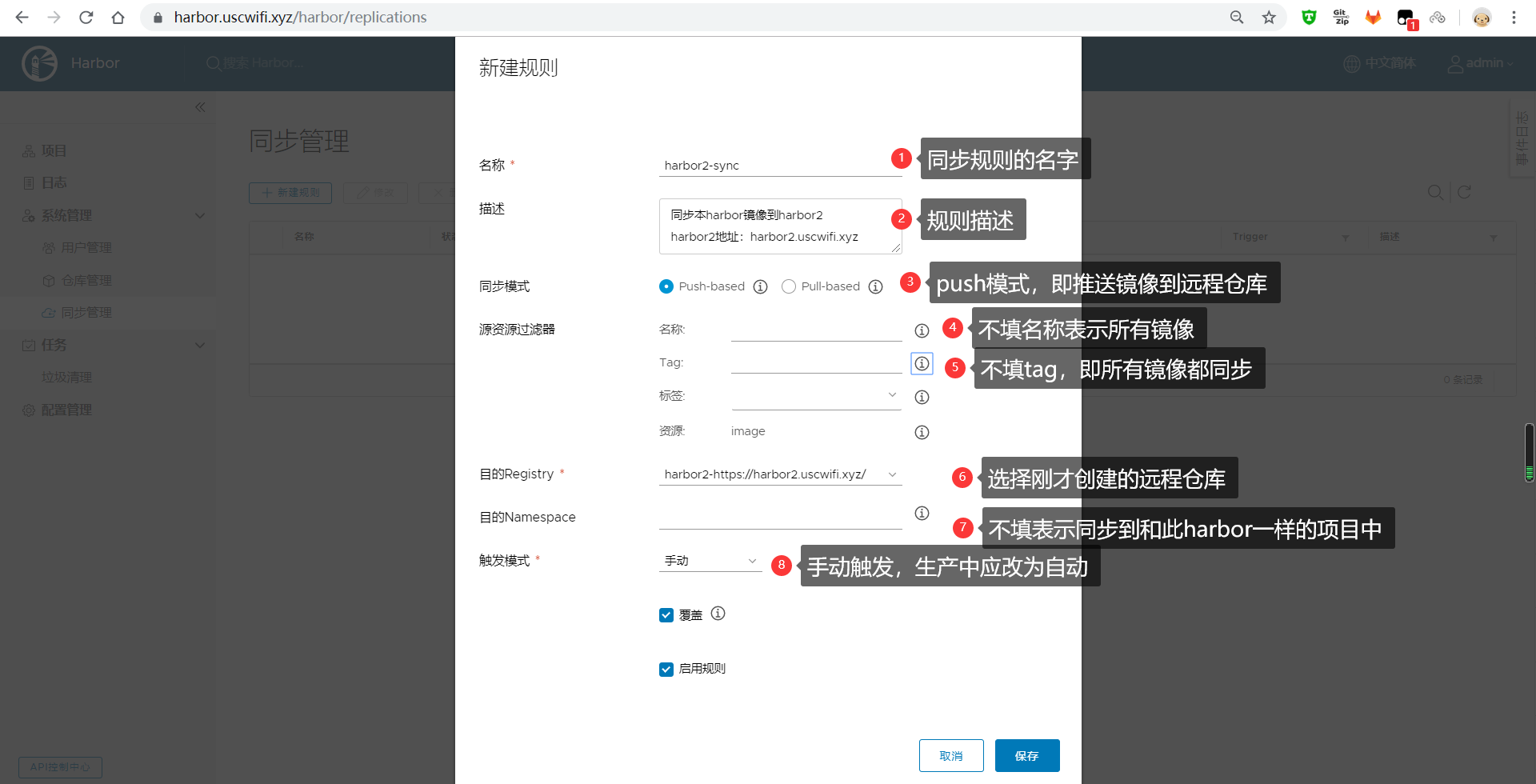Open the 触发模式 dropdown
The image size is (1536, 784).
[710, 561]
